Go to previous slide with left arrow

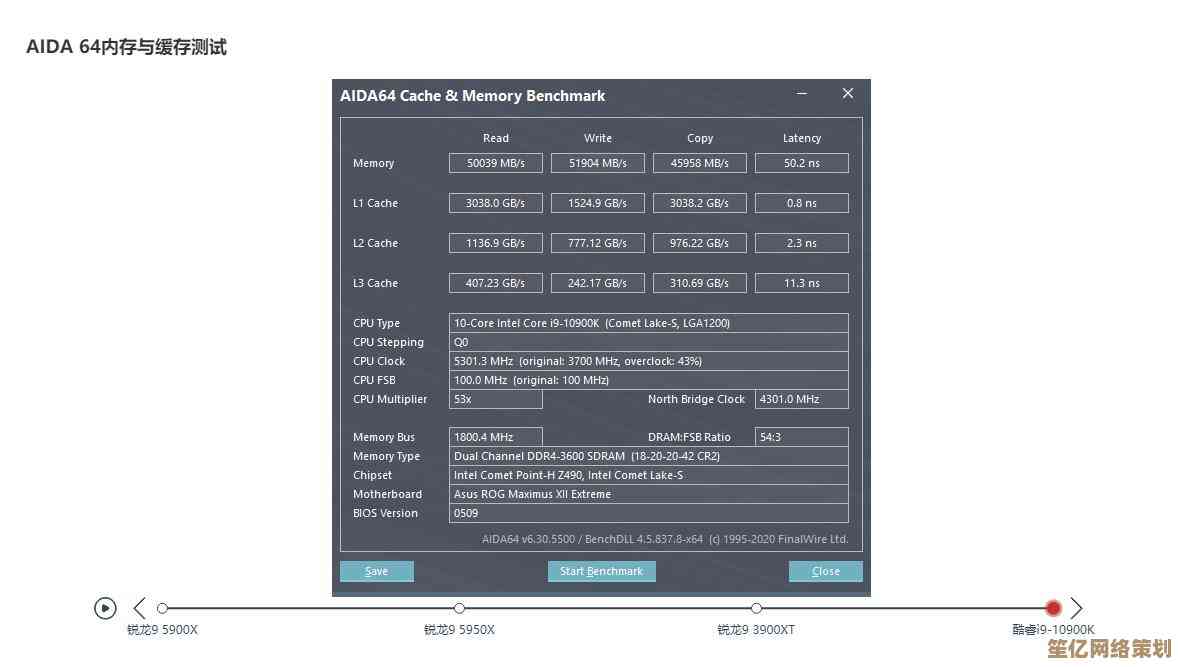139,608
